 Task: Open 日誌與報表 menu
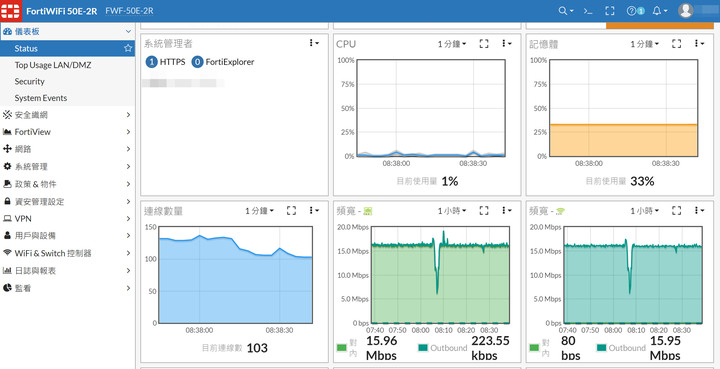(x=67, y=271)
